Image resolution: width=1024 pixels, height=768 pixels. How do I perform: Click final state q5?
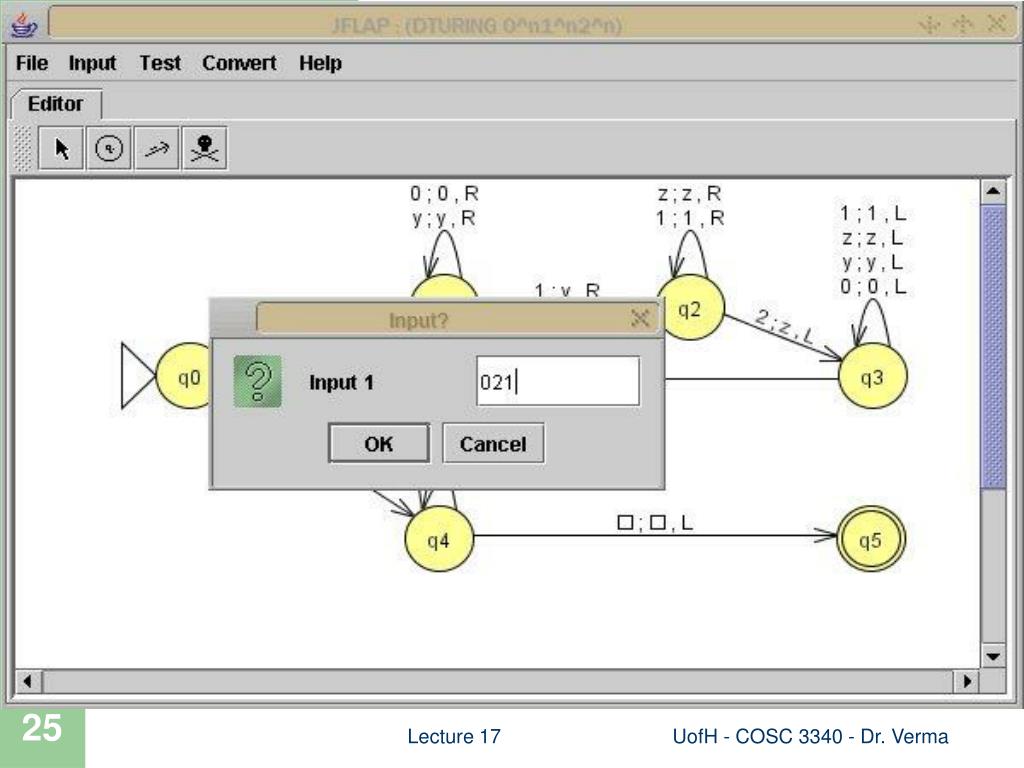click(x=871, y=539)
